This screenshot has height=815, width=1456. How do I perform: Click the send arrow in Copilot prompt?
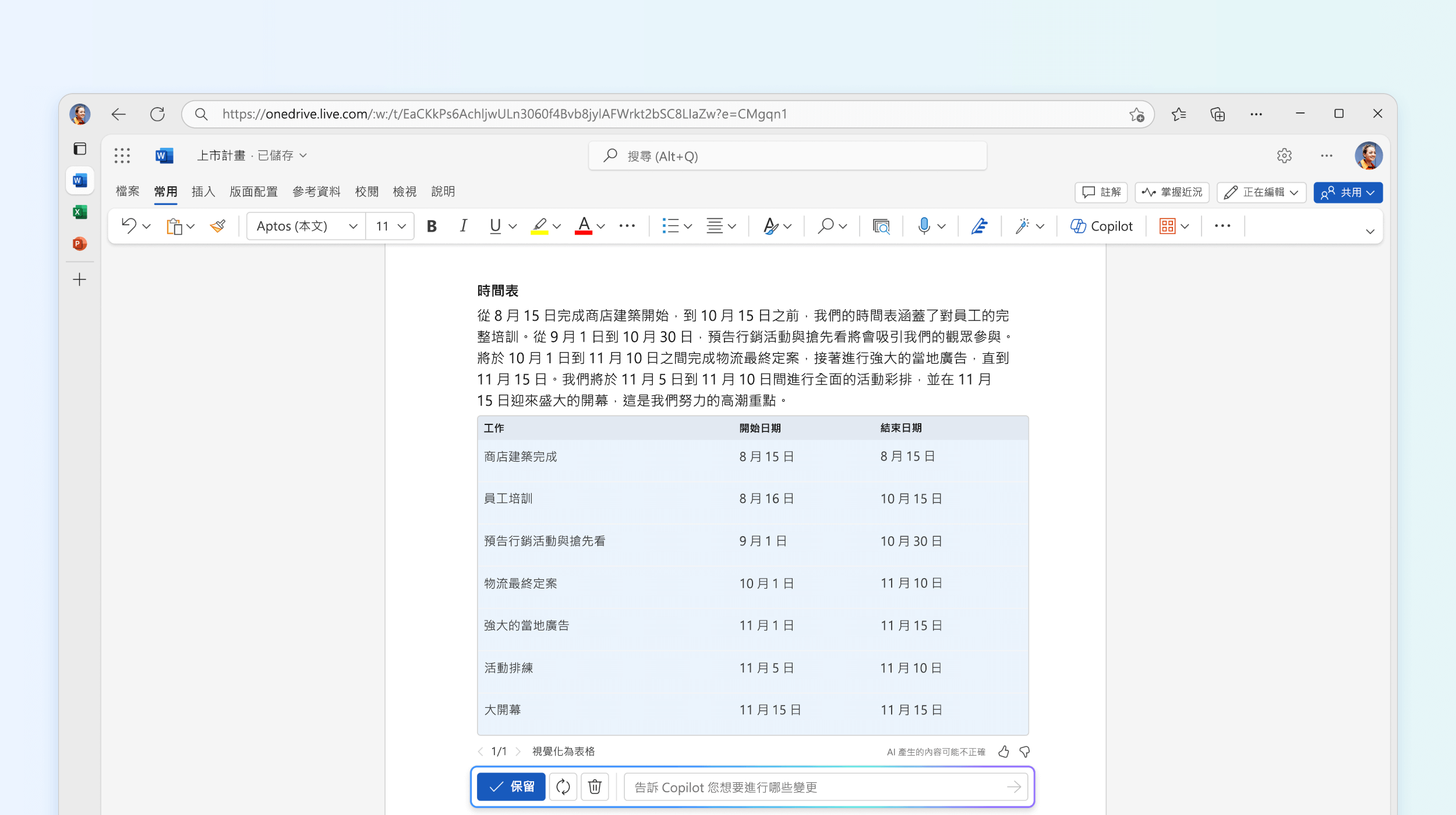point(1014,787)
